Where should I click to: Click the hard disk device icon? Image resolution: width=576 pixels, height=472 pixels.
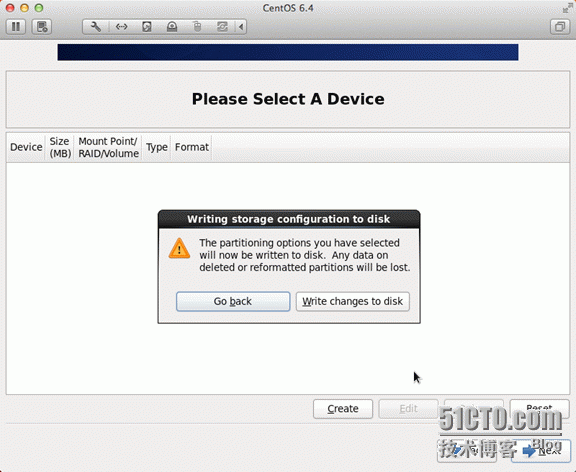point(147,27)
